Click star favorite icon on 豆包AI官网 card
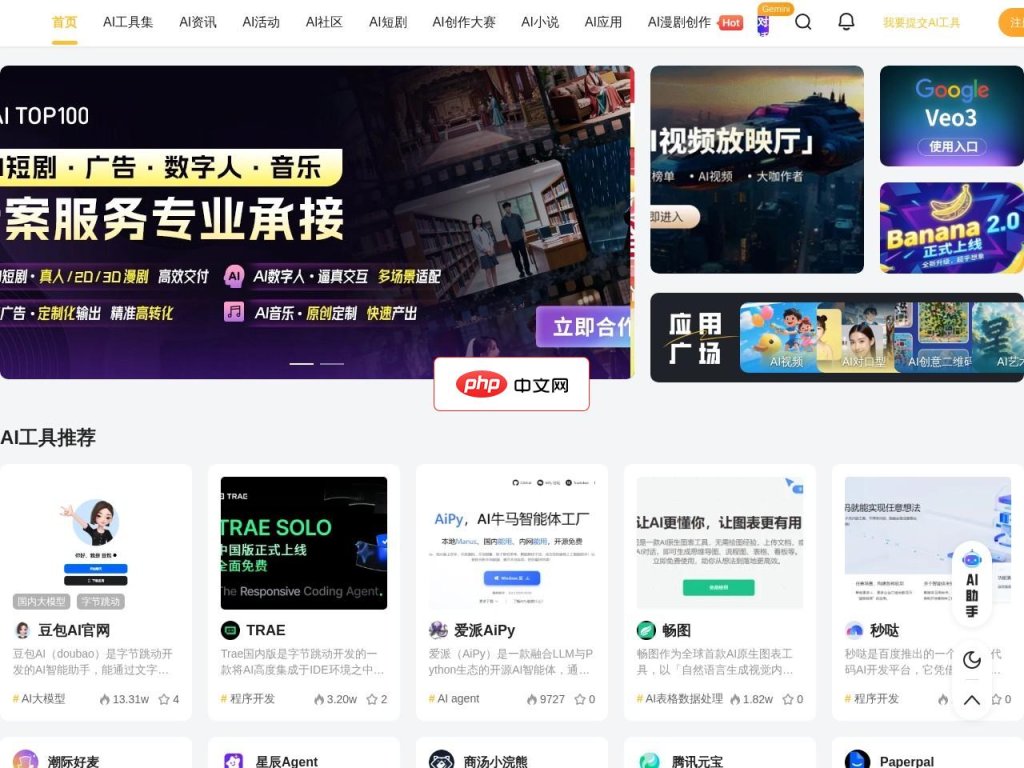The width and height of the screenshot is (1024, 768). 164,699
